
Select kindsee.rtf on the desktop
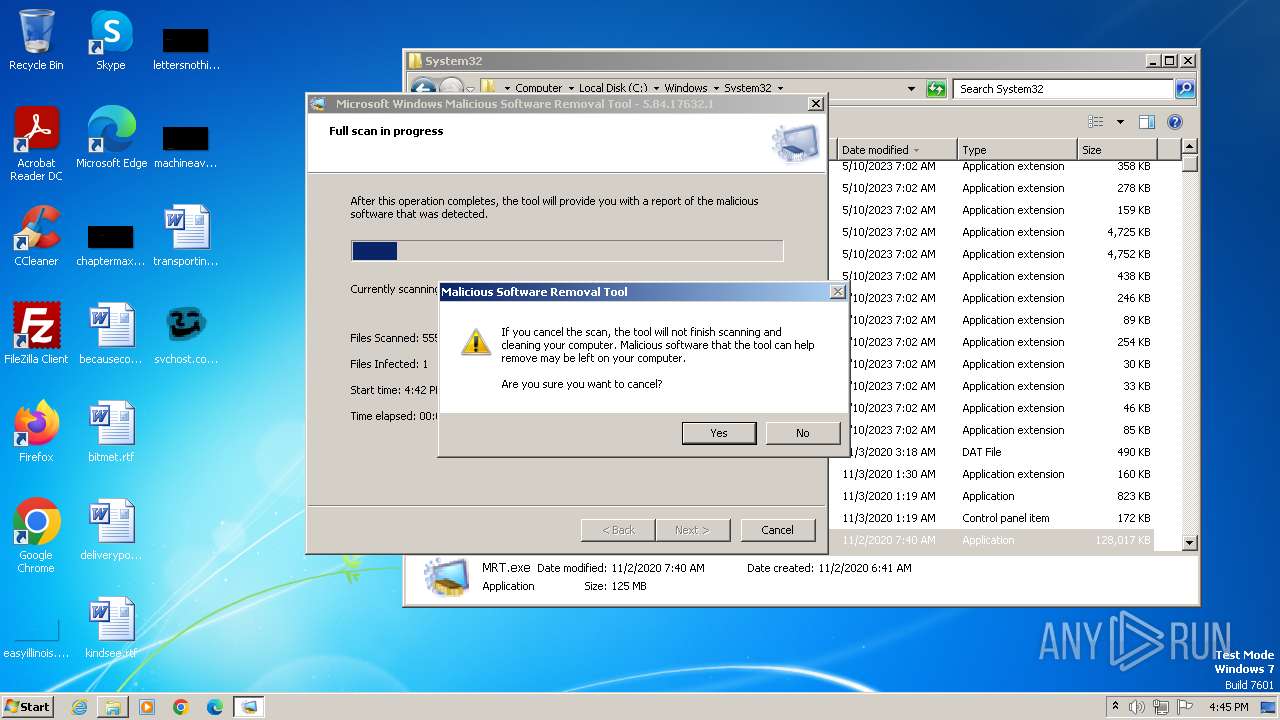coord(111,628)
